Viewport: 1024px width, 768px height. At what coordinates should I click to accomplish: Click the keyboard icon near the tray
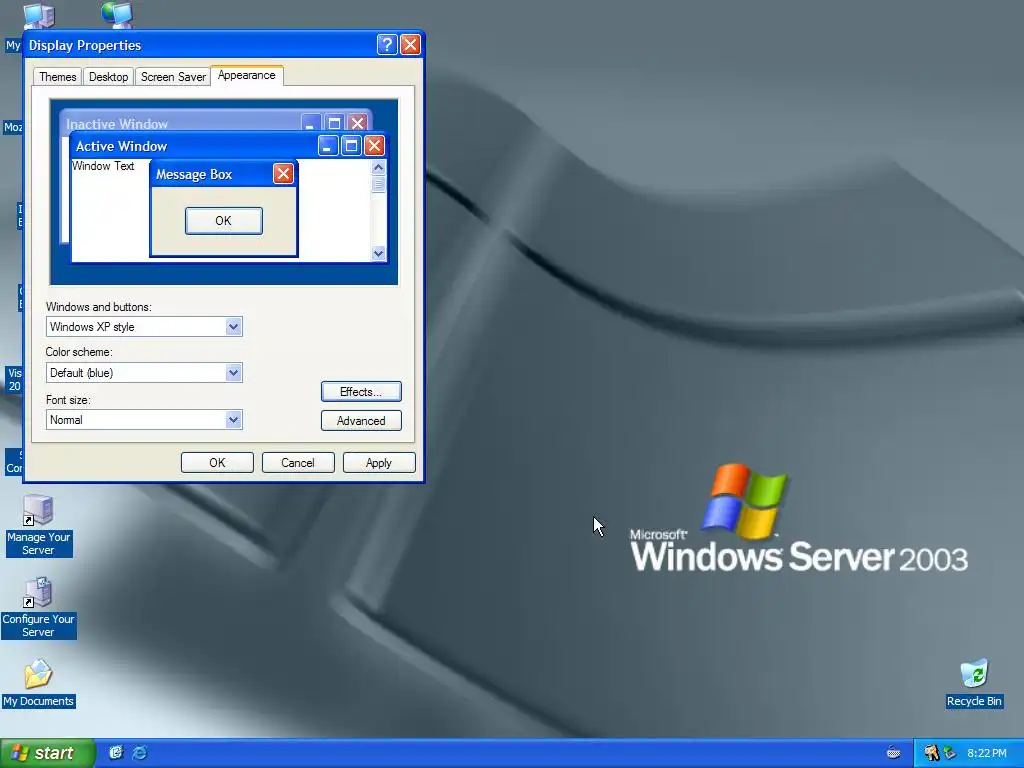893,753
